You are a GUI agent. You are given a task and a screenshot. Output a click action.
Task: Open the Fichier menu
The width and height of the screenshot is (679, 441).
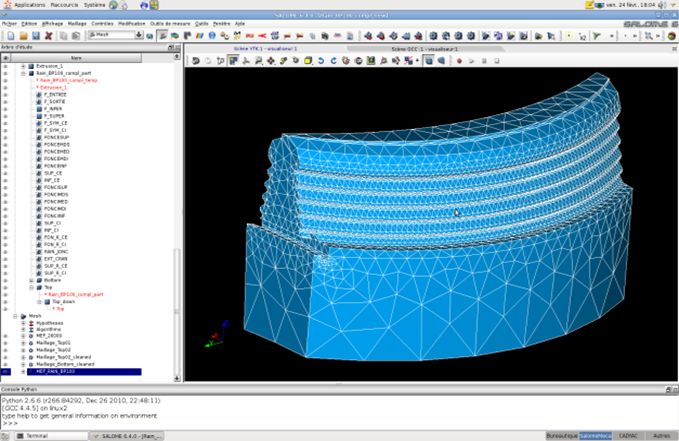[x=10, y=23]
